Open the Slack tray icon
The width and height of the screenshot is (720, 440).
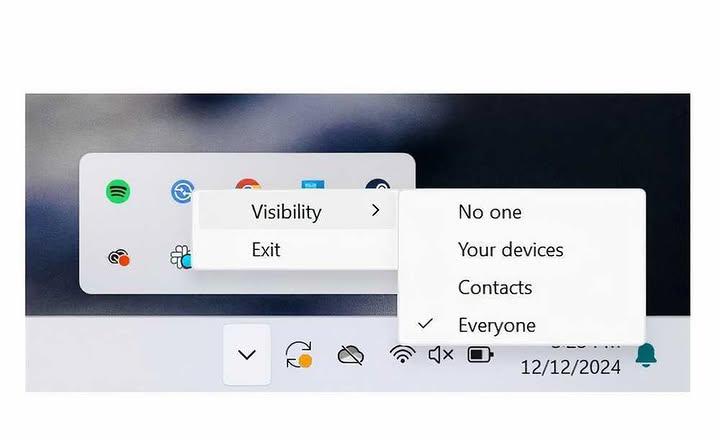click(x=180, y=257)
